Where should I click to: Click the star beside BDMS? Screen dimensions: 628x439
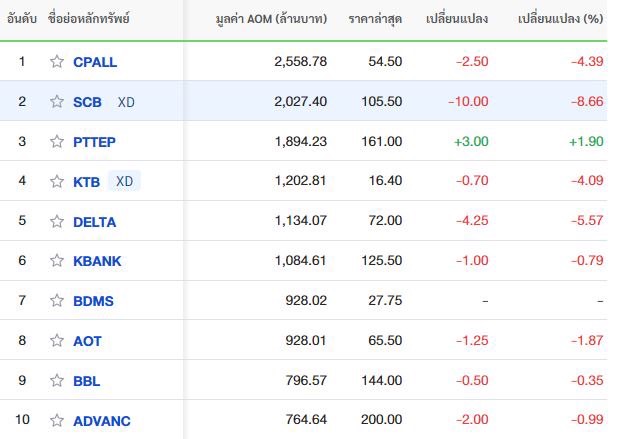57,301
